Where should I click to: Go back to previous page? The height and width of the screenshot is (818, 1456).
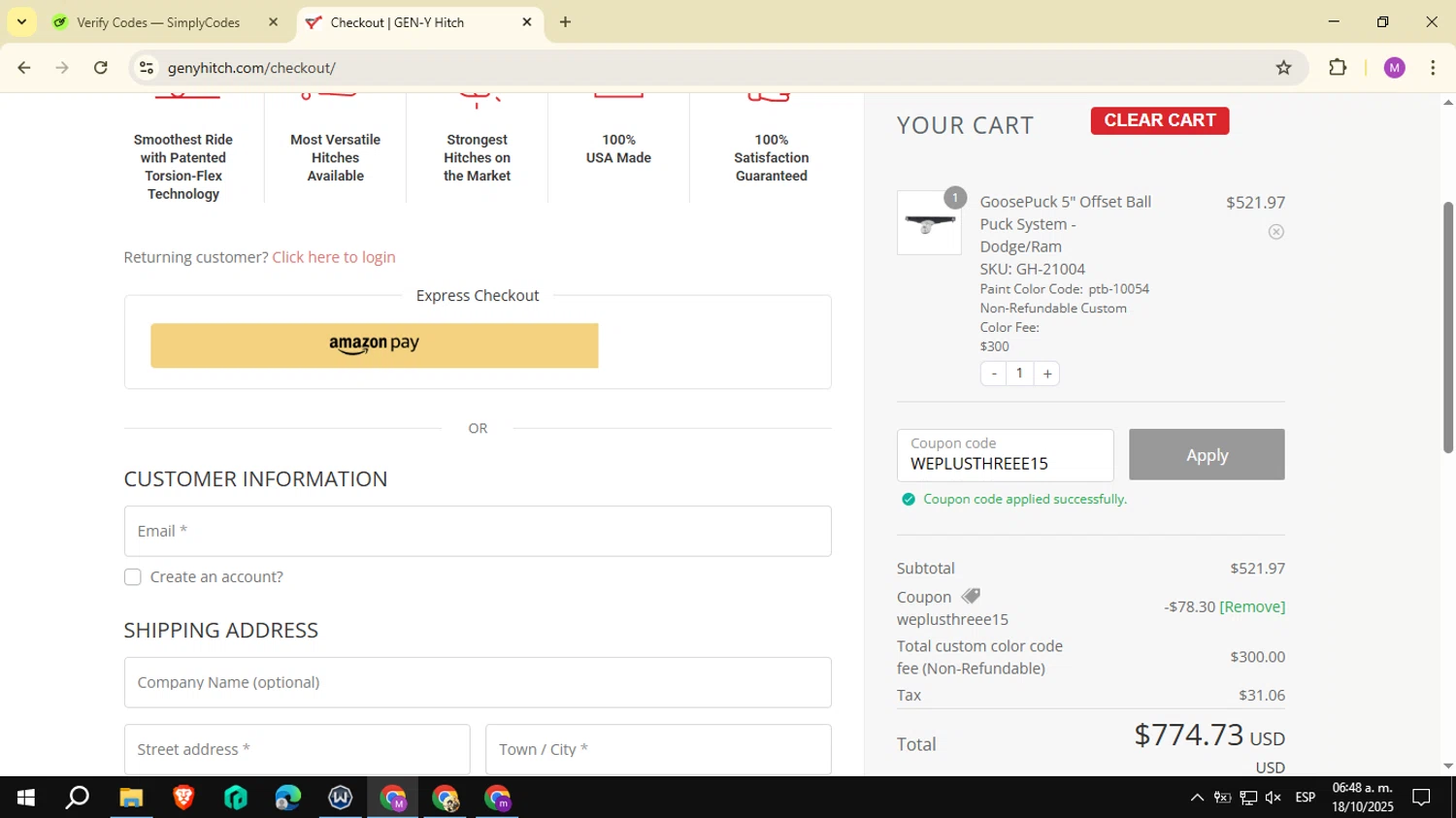point(23,68)
